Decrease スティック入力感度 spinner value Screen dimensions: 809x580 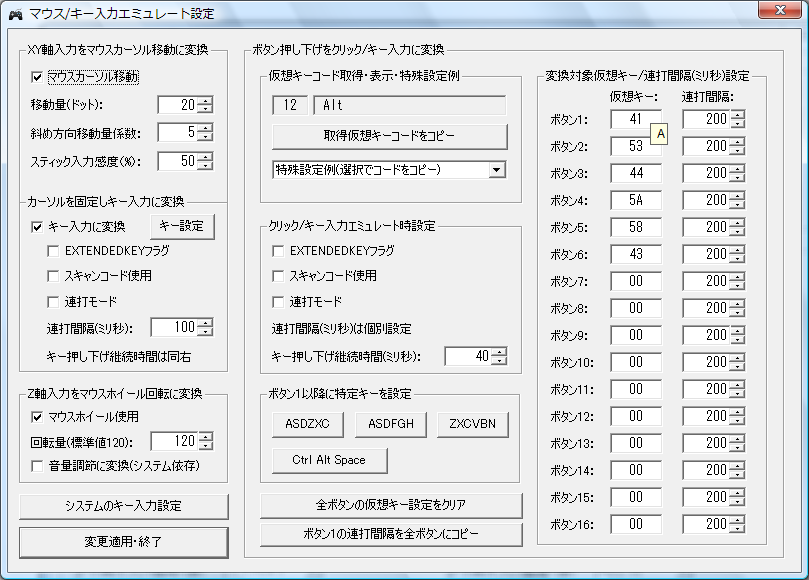[x=205, y=166]
